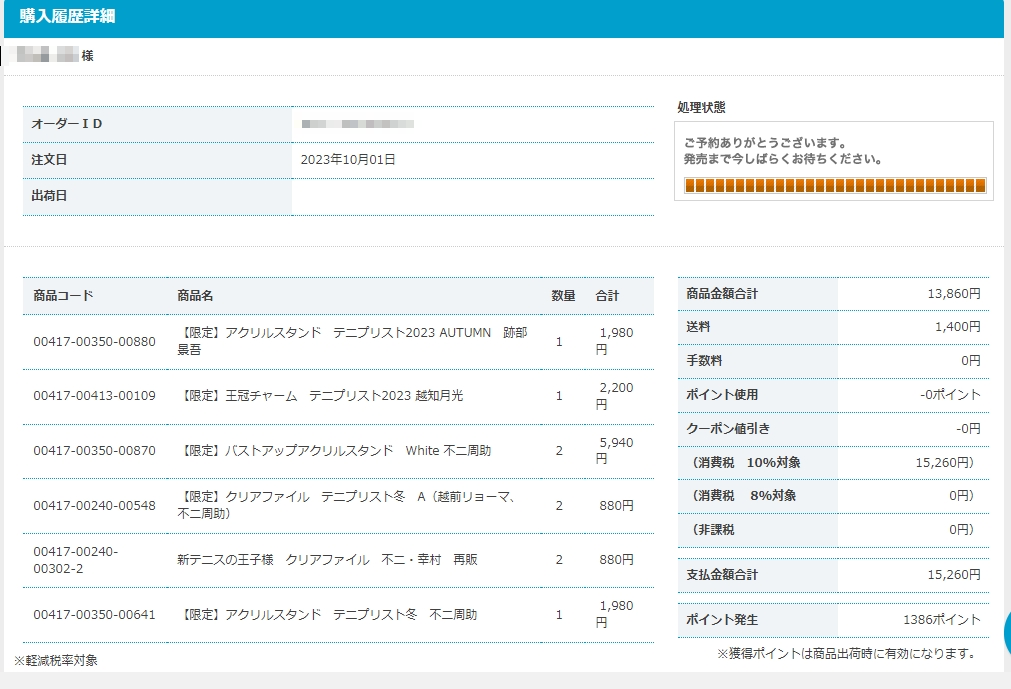
Task: Click the 消費税 8%対象 label
Action: 743,496
